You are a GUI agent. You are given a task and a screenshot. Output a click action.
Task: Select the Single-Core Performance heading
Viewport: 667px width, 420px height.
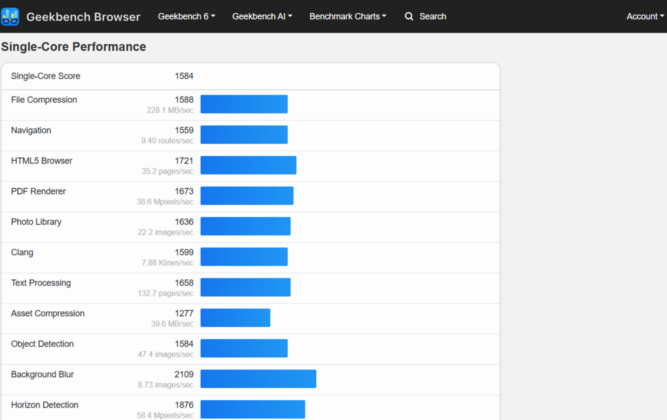click(74, 47)
